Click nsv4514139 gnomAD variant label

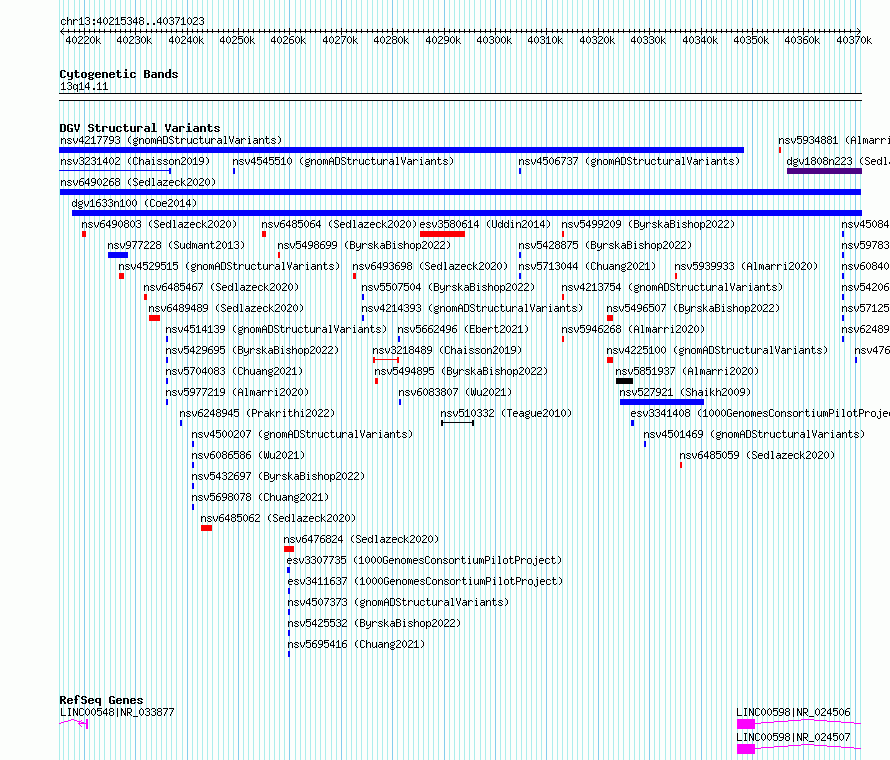(276, 329)
